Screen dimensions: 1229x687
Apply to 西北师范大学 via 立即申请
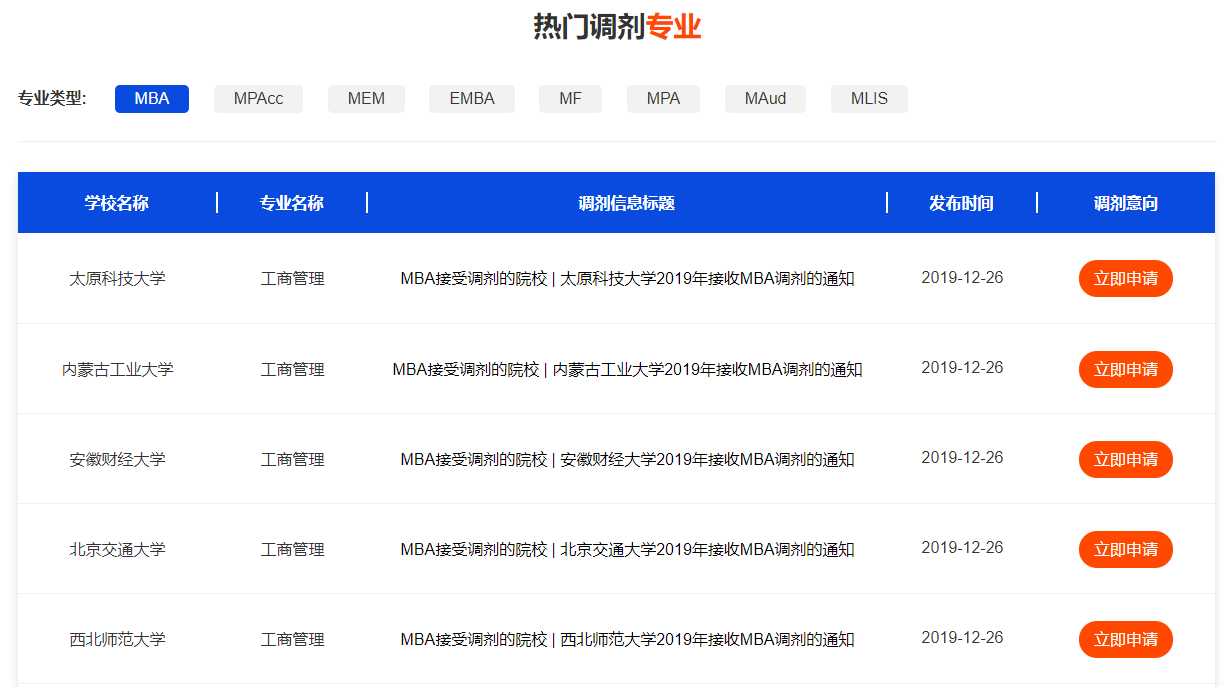point(1125,640)
